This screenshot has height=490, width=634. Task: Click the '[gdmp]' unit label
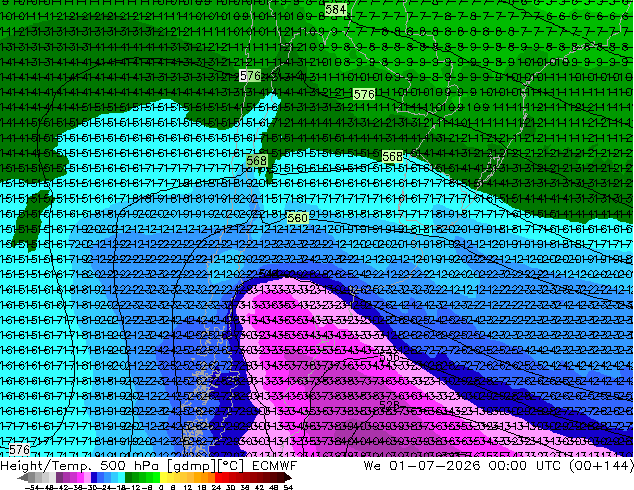point(191,466)
